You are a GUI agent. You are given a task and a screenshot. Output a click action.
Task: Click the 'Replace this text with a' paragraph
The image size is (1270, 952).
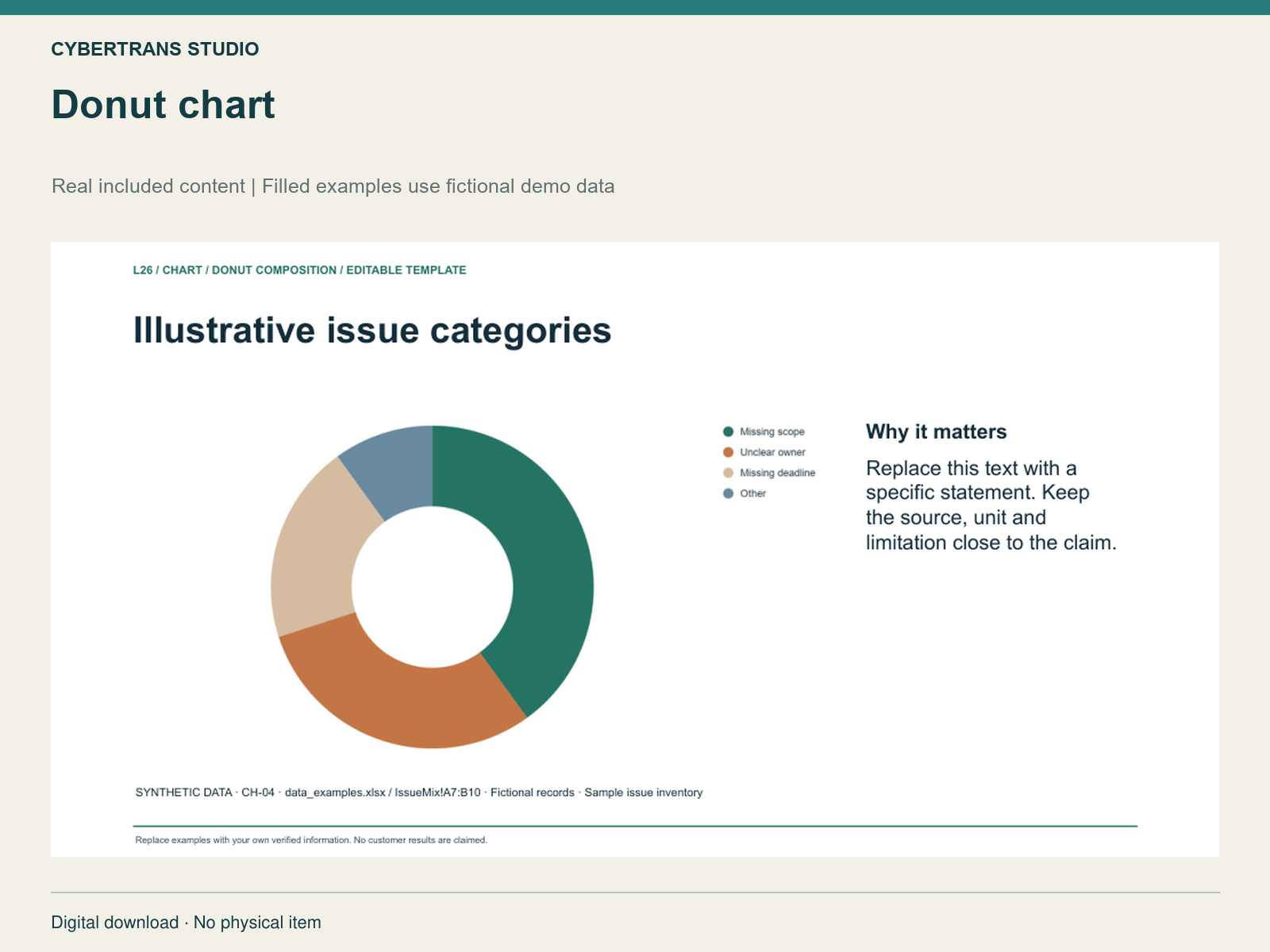(991, 505)
